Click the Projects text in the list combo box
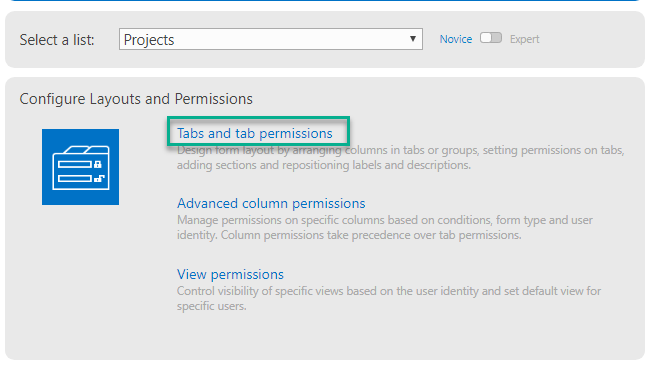 pos(149,40)
